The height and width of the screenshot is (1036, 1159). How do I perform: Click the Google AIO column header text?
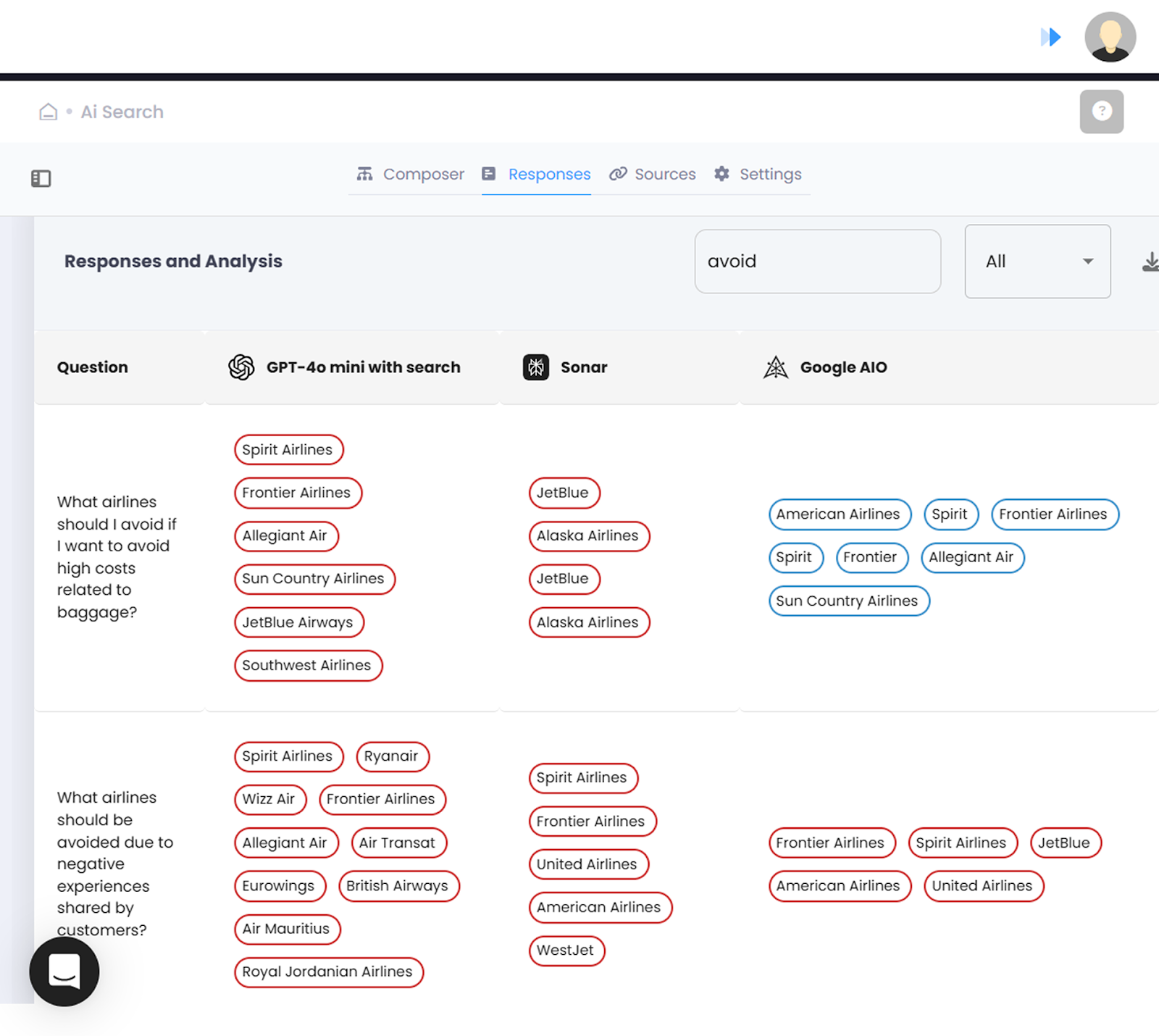click(x=843, y=367)
